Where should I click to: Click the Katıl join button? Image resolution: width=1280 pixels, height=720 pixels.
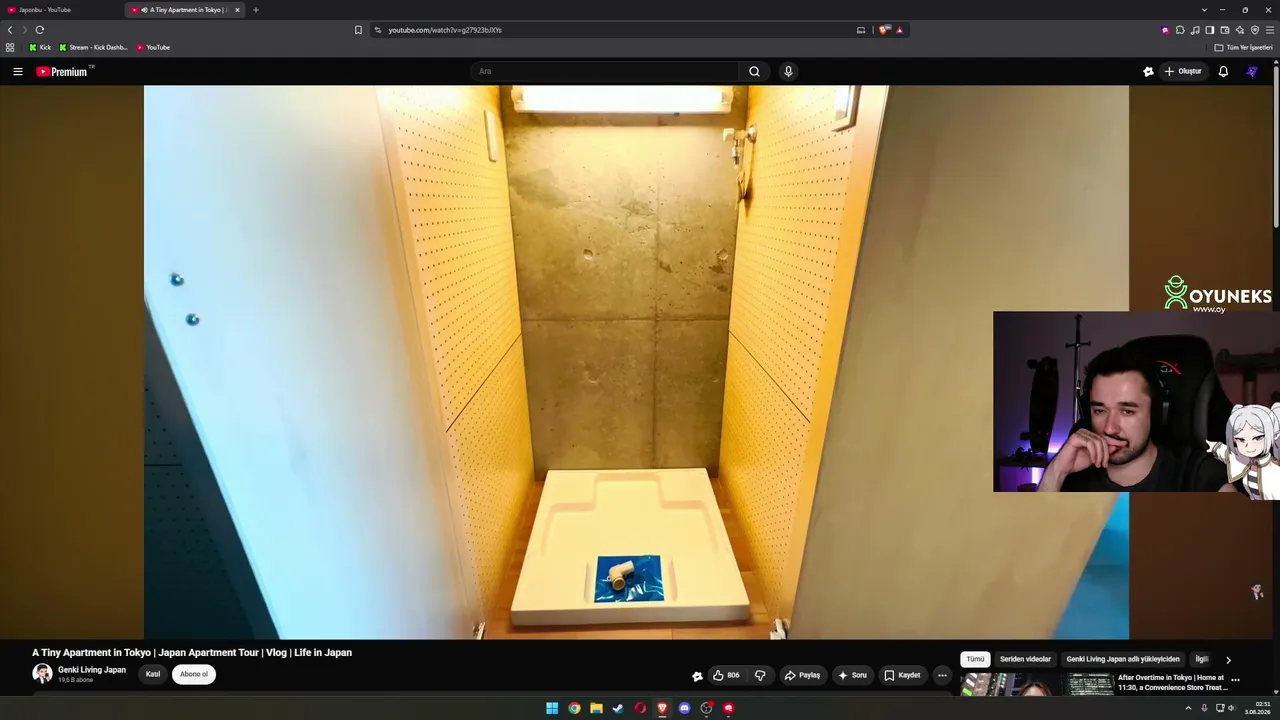[x=153, y=674]
